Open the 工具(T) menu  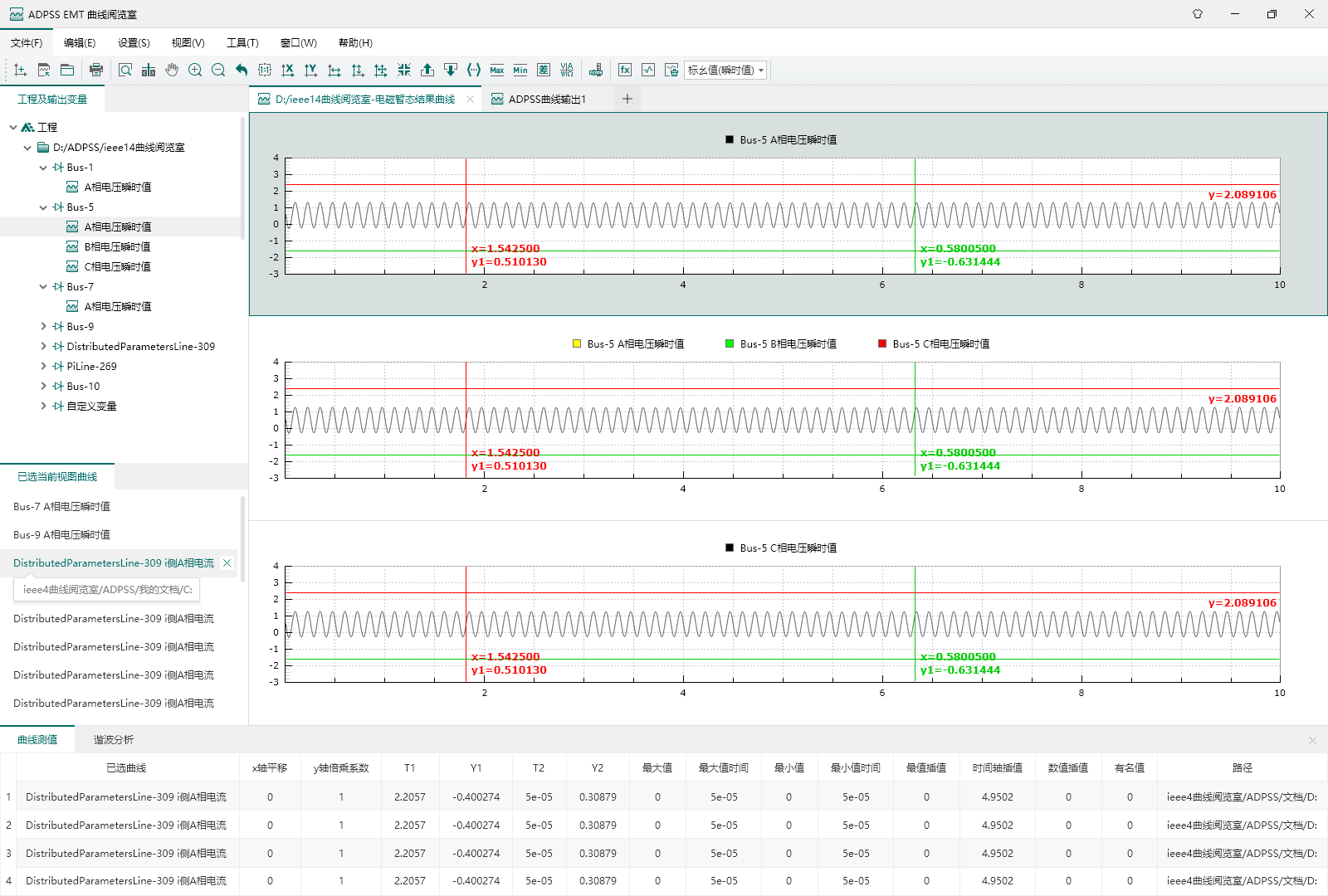(242, 43)
